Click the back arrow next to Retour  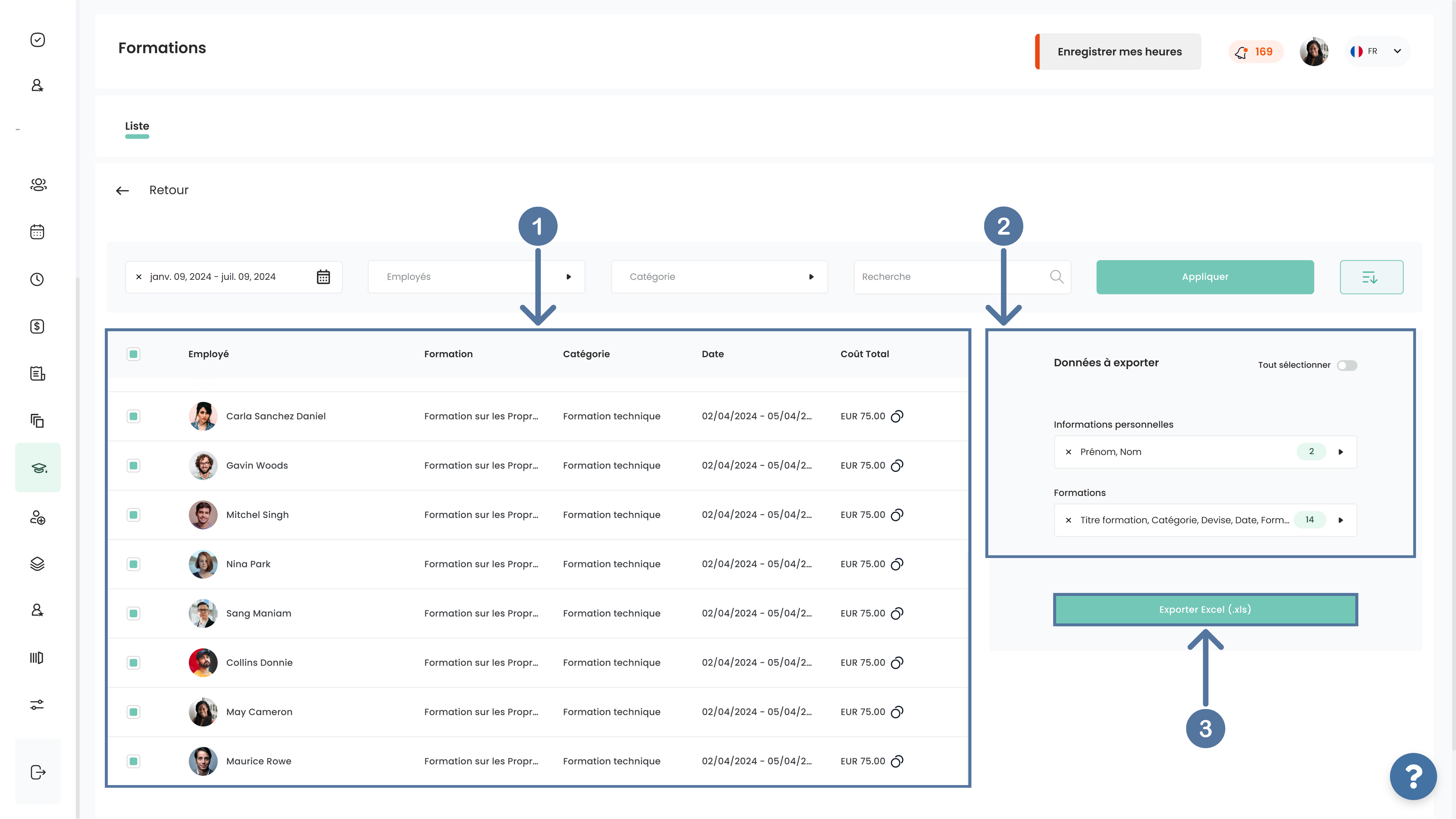122,190
